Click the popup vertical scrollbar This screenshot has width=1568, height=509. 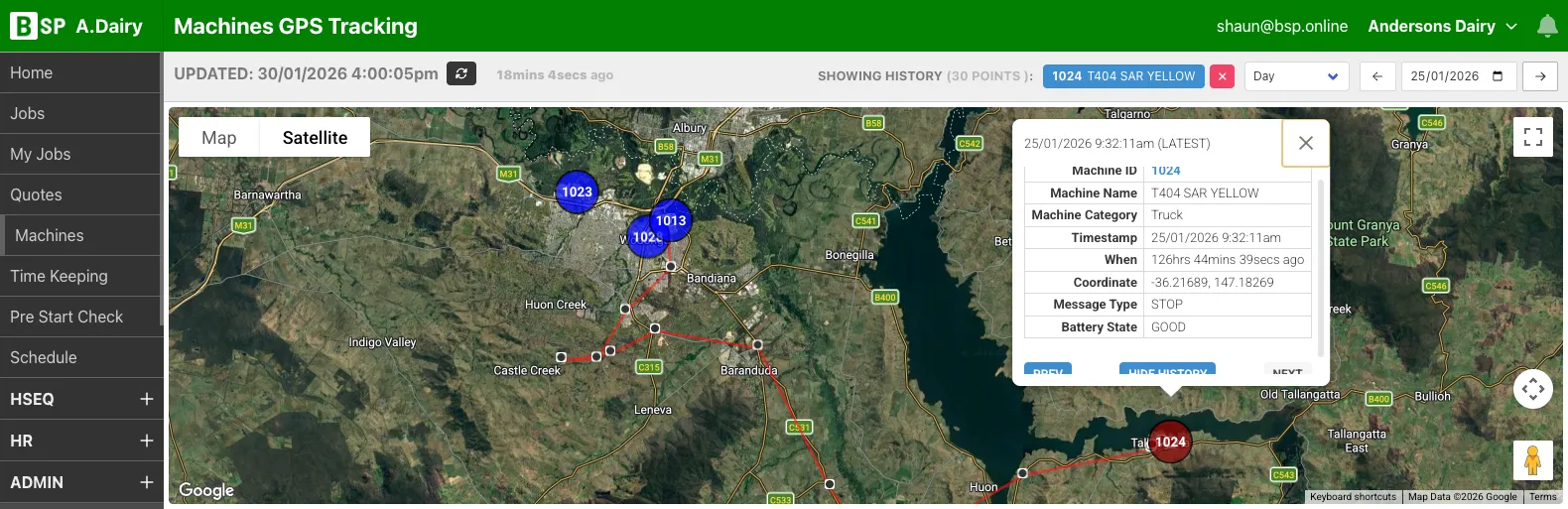point(1321,266)
